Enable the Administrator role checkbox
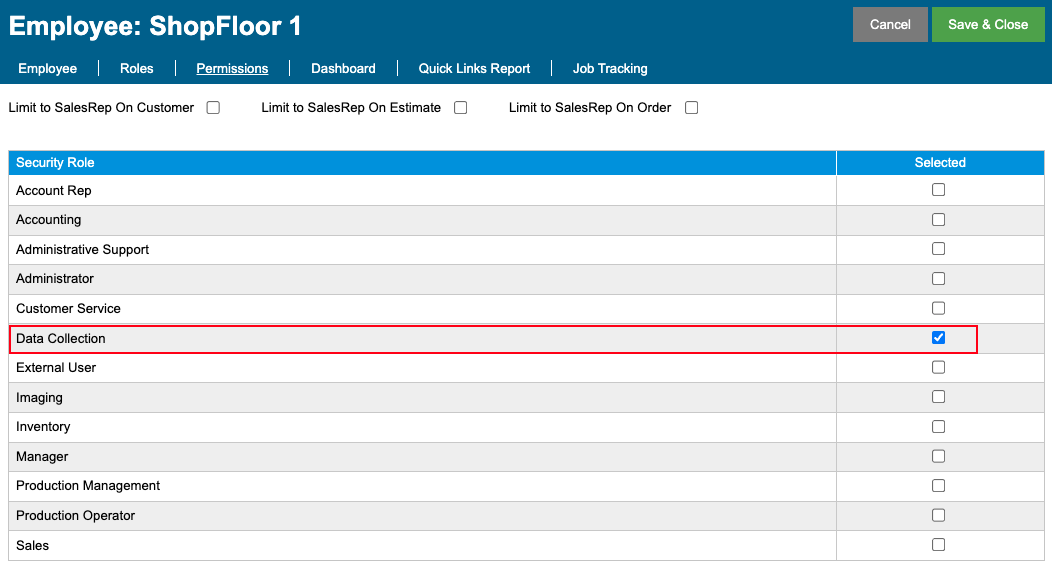Screen dimensions: 1052x566 pyautogui.click(x=939, y=278)
